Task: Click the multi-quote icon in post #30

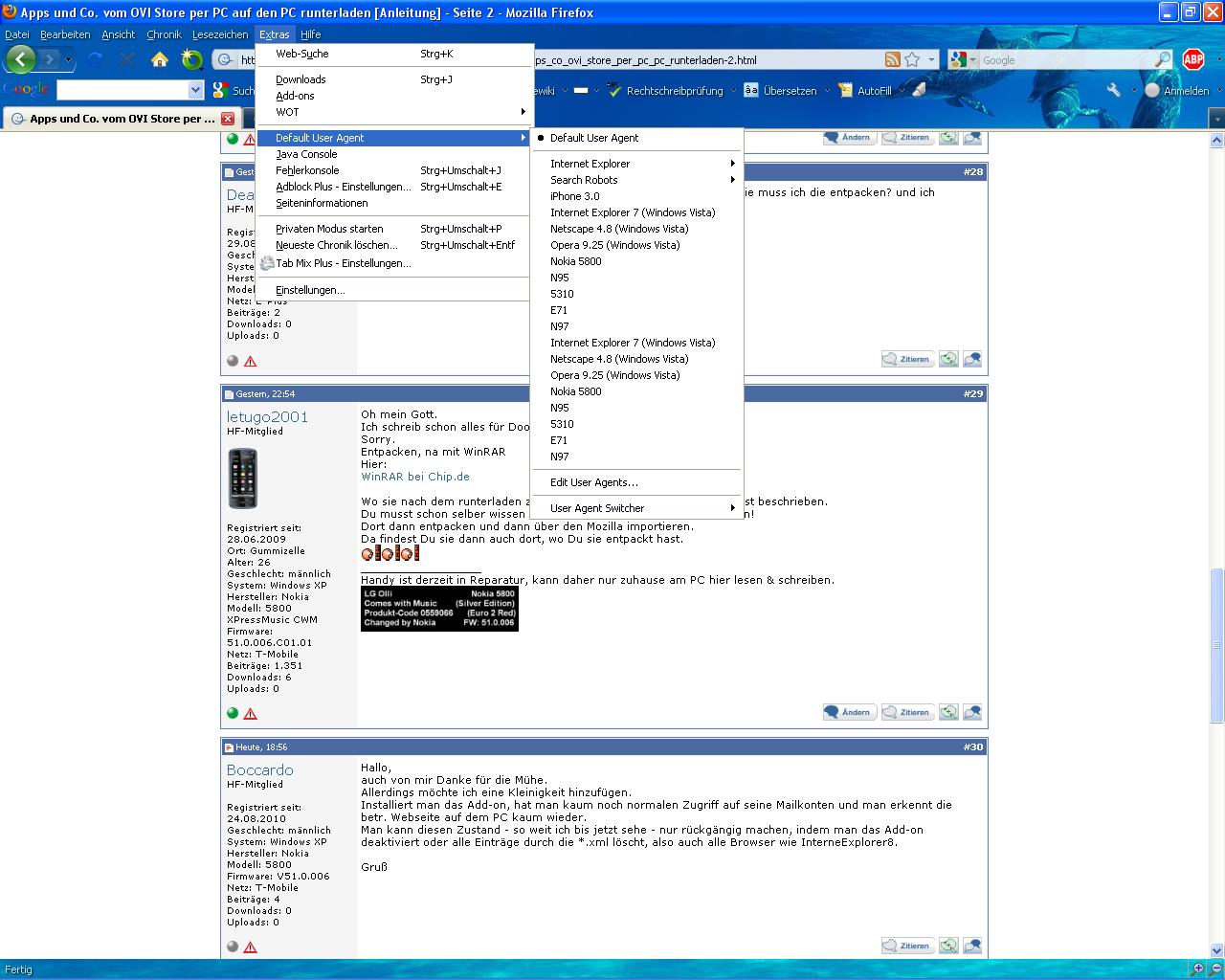Action: (947, 946)
